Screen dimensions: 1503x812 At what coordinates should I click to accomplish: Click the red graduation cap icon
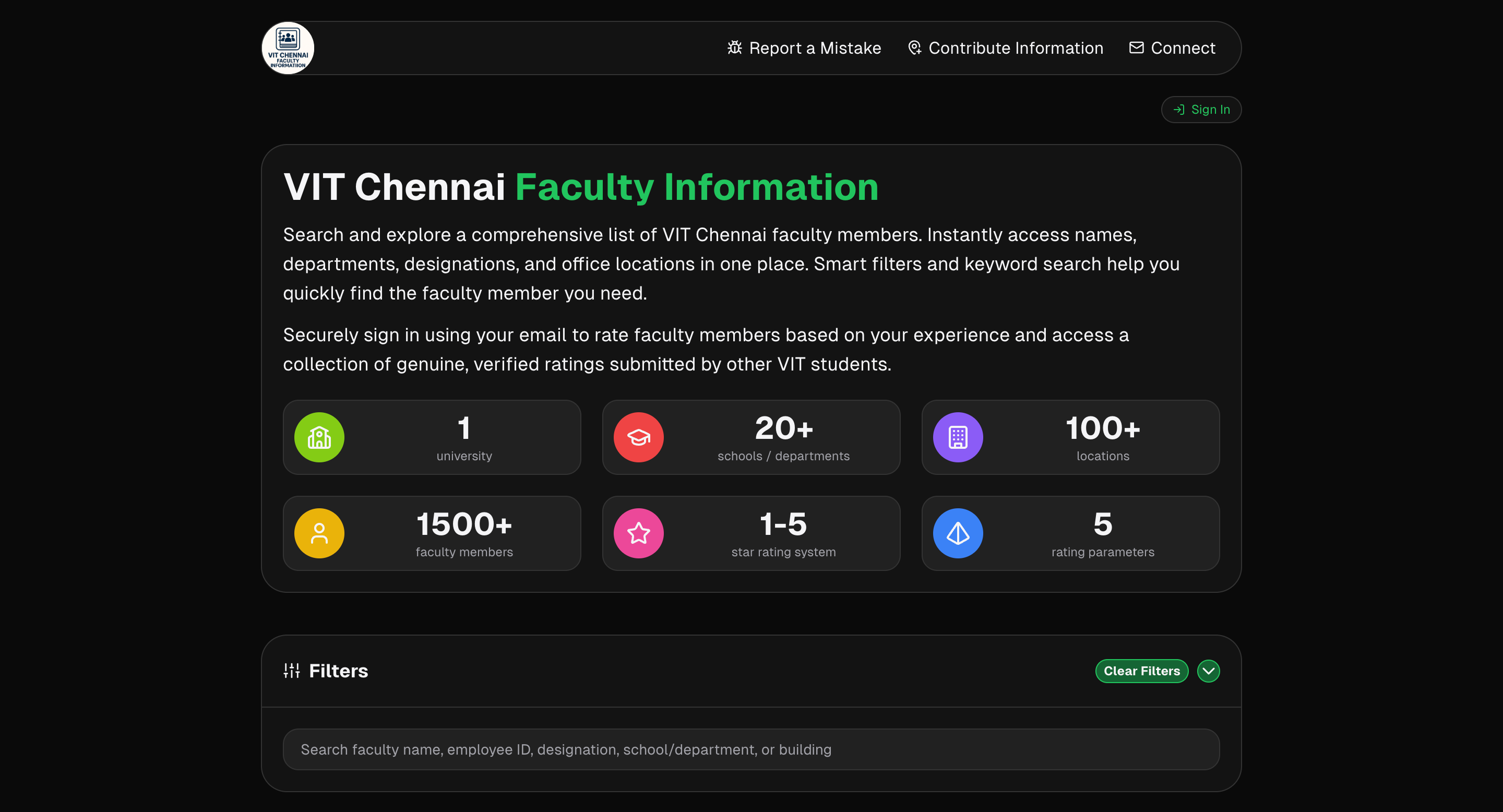[x=638, y=437]
